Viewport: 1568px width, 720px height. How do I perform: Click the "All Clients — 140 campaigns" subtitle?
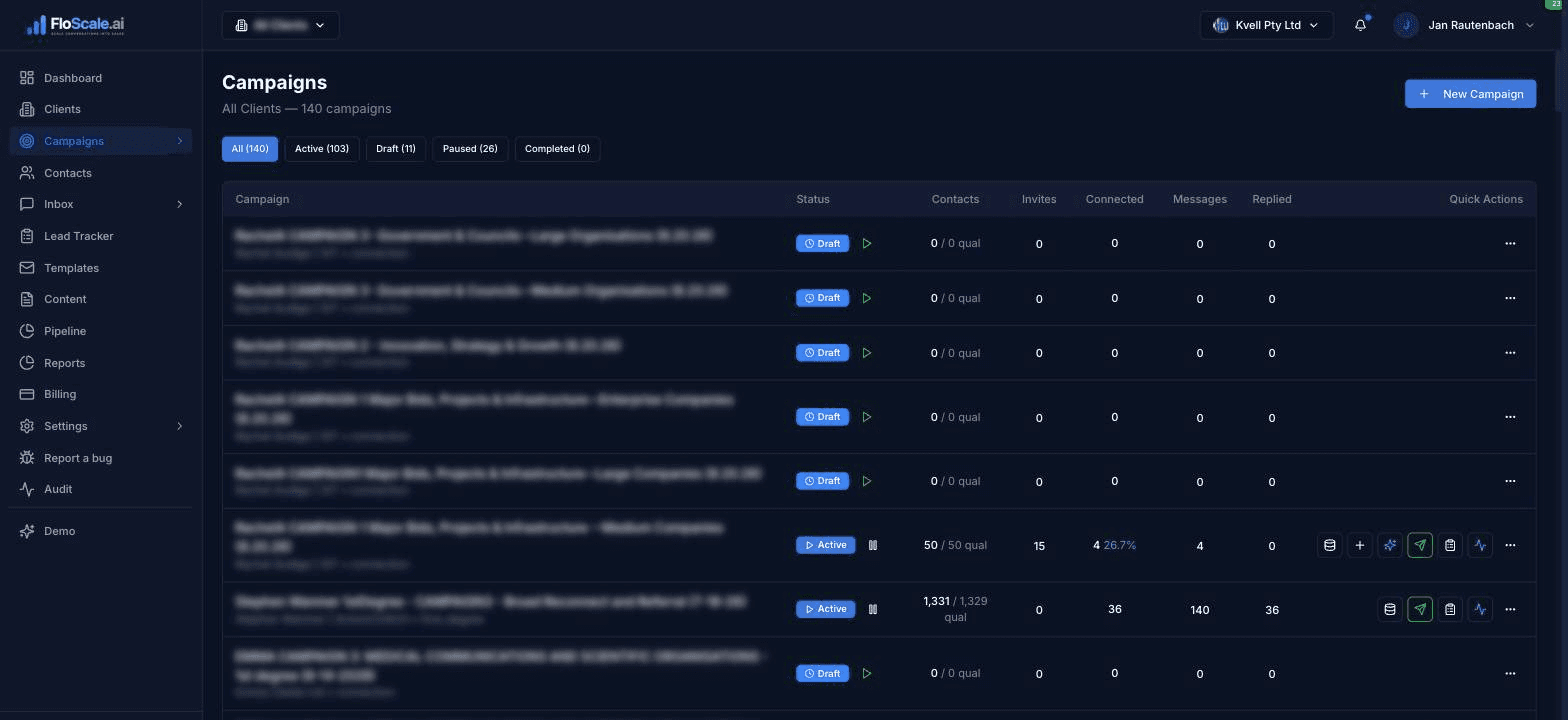307,108
